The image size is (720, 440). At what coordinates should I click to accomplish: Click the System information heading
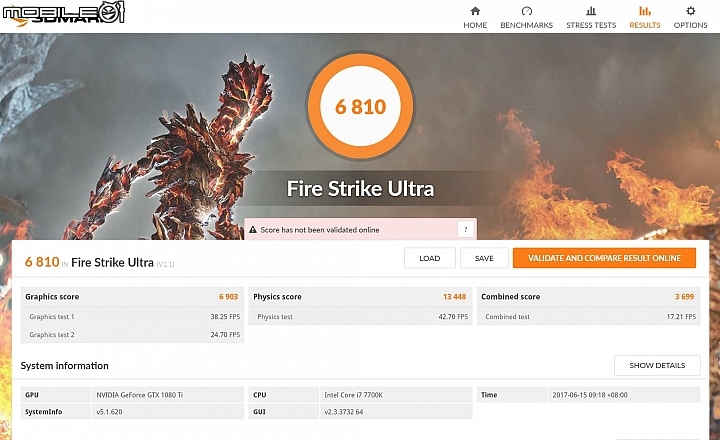tap(64, 366)
